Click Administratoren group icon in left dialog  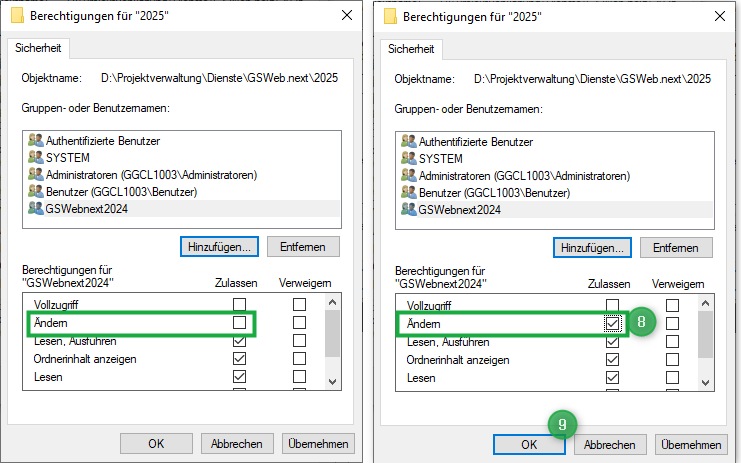point(35,174)
